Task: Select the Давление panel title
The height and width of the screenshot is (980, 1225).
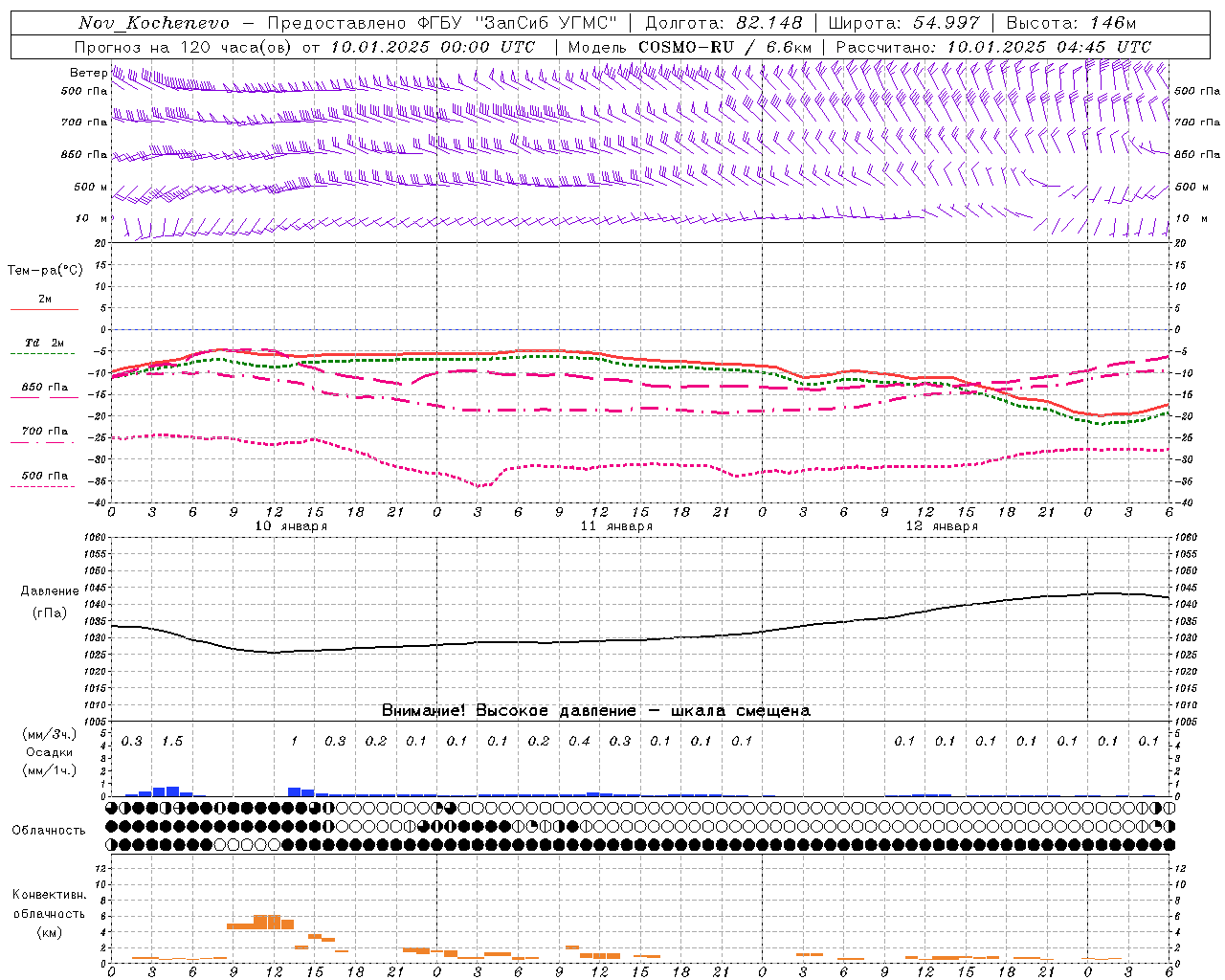Action: click(50, 591)
